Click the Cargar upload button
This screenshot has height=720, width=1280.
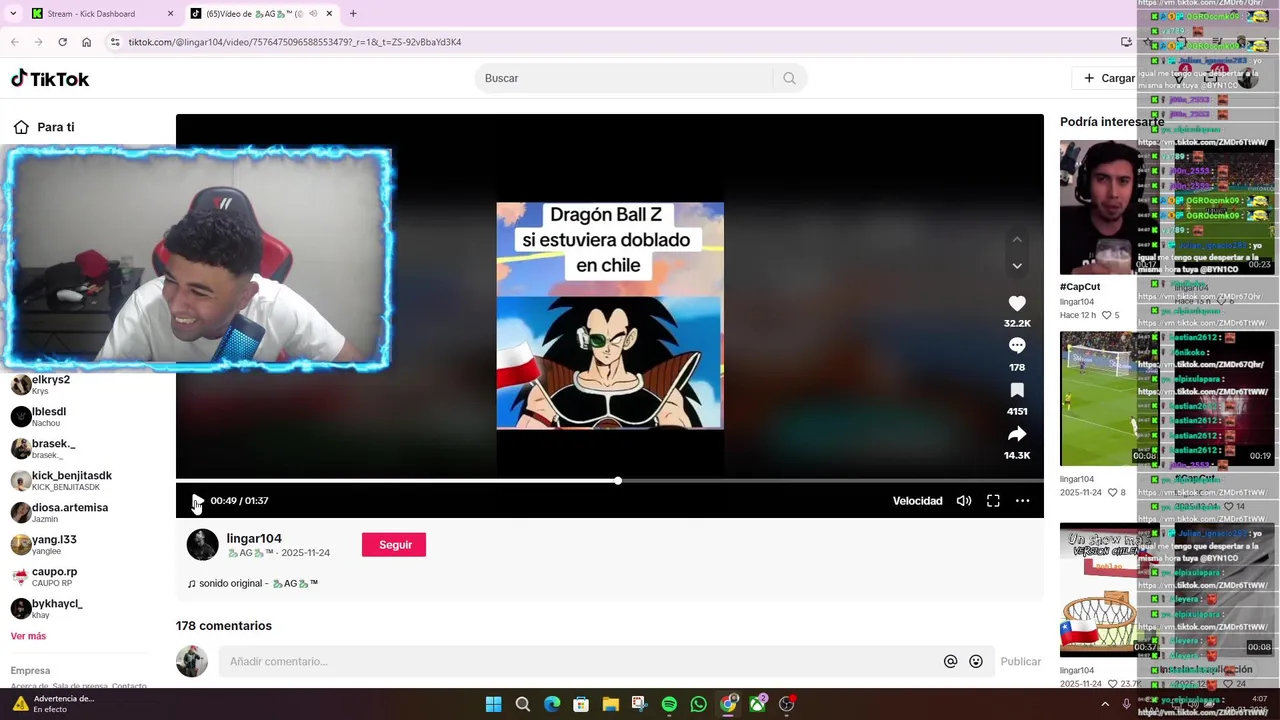click(x=1109, y=78)
